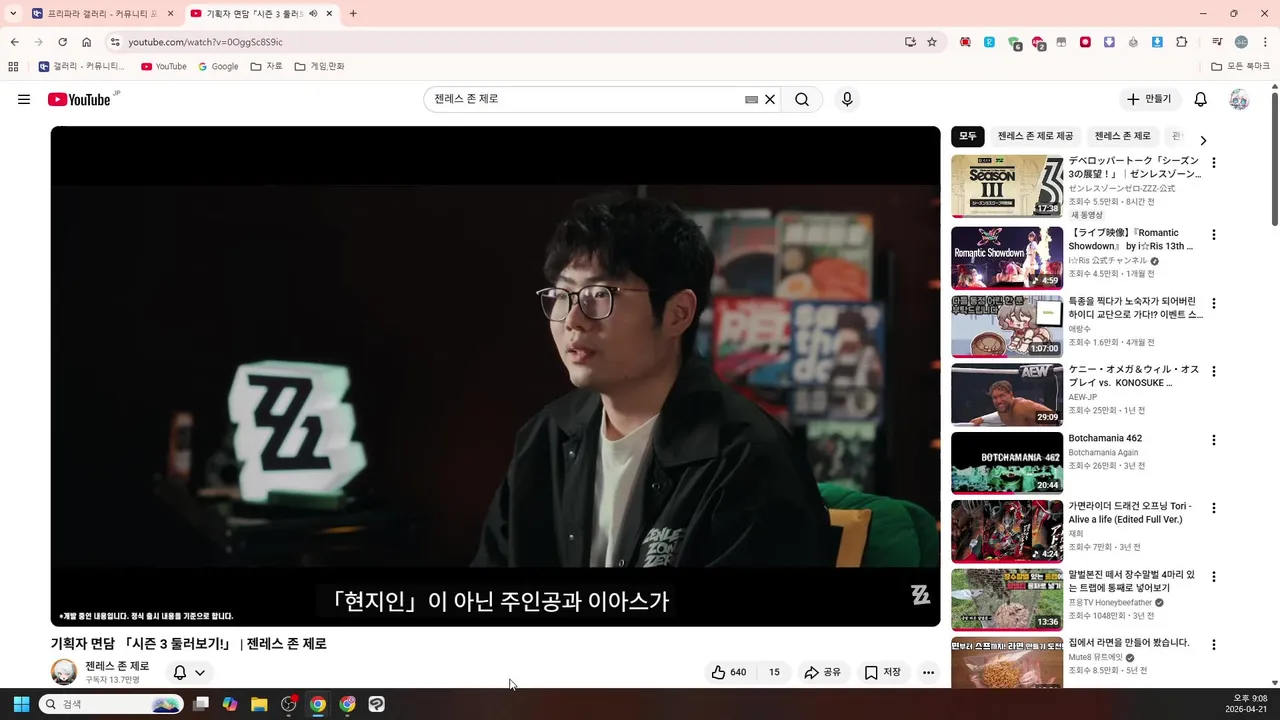Open on-screen keyboard in search box
Image resolution: width=1280 pixels, height=720 pixels.
click(751, 99)
